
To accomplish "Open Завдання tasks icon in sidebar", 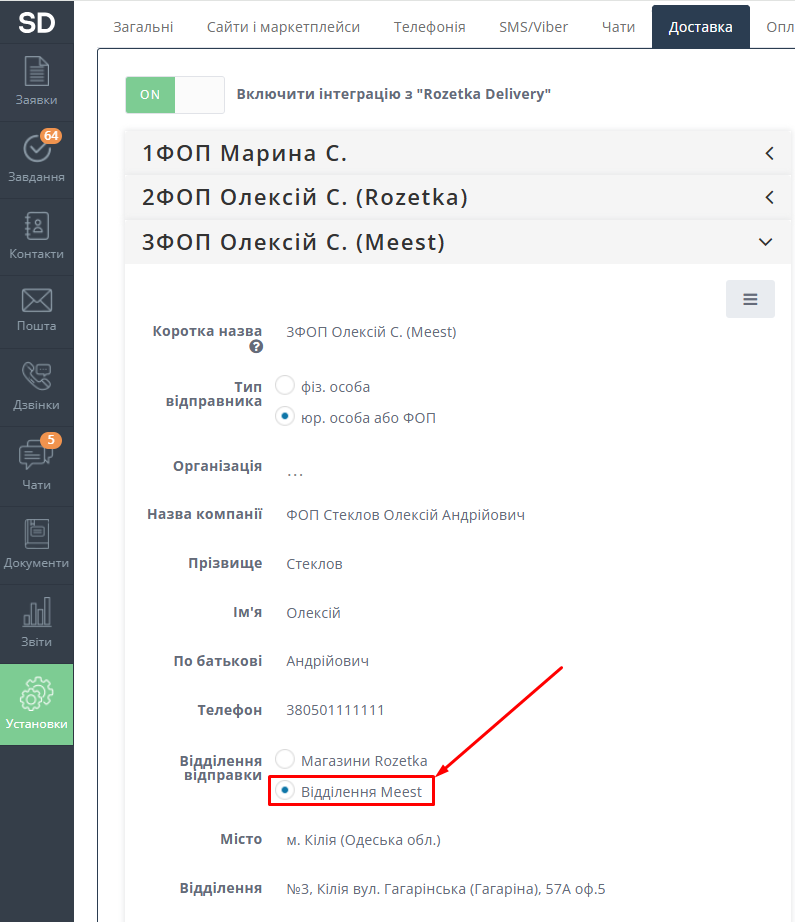I will pyautogui.click(x=36, y=158).
